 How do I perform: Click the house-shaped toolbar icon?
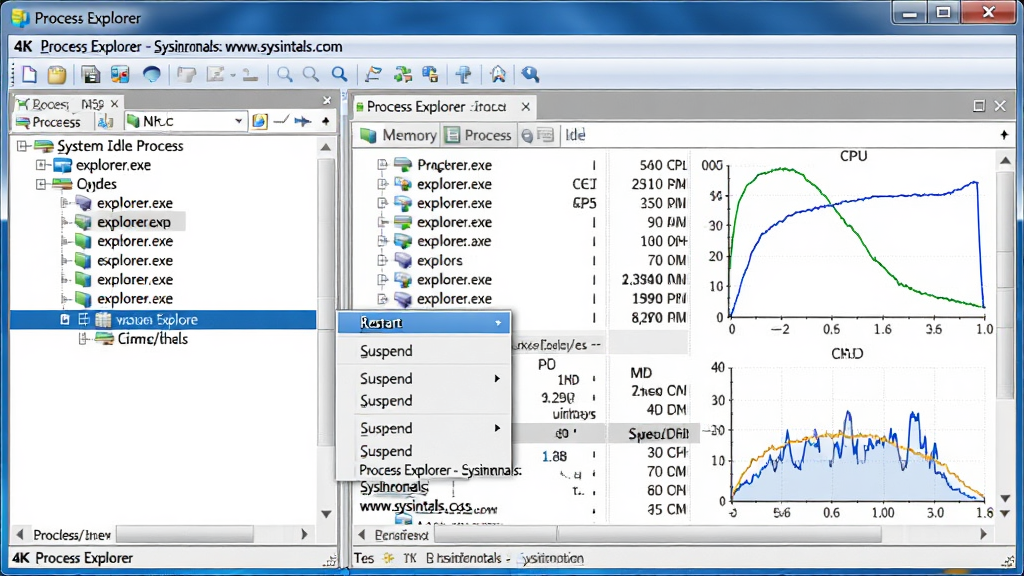click(498, 74)
